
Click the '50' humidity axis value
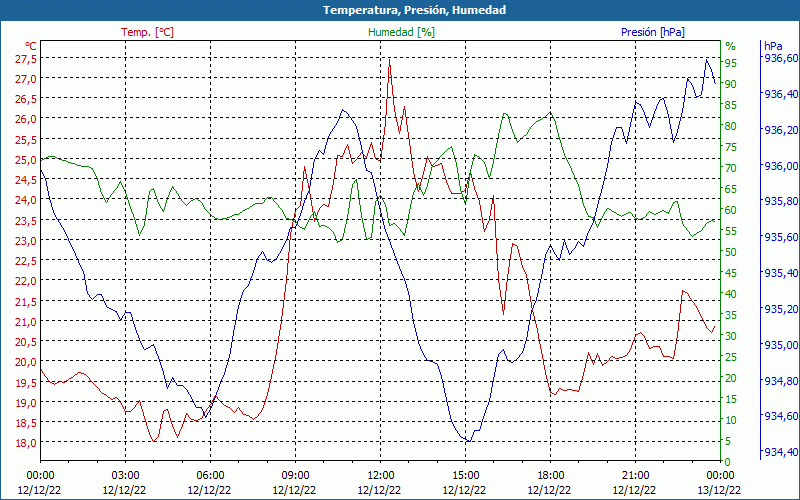(731, 252)
